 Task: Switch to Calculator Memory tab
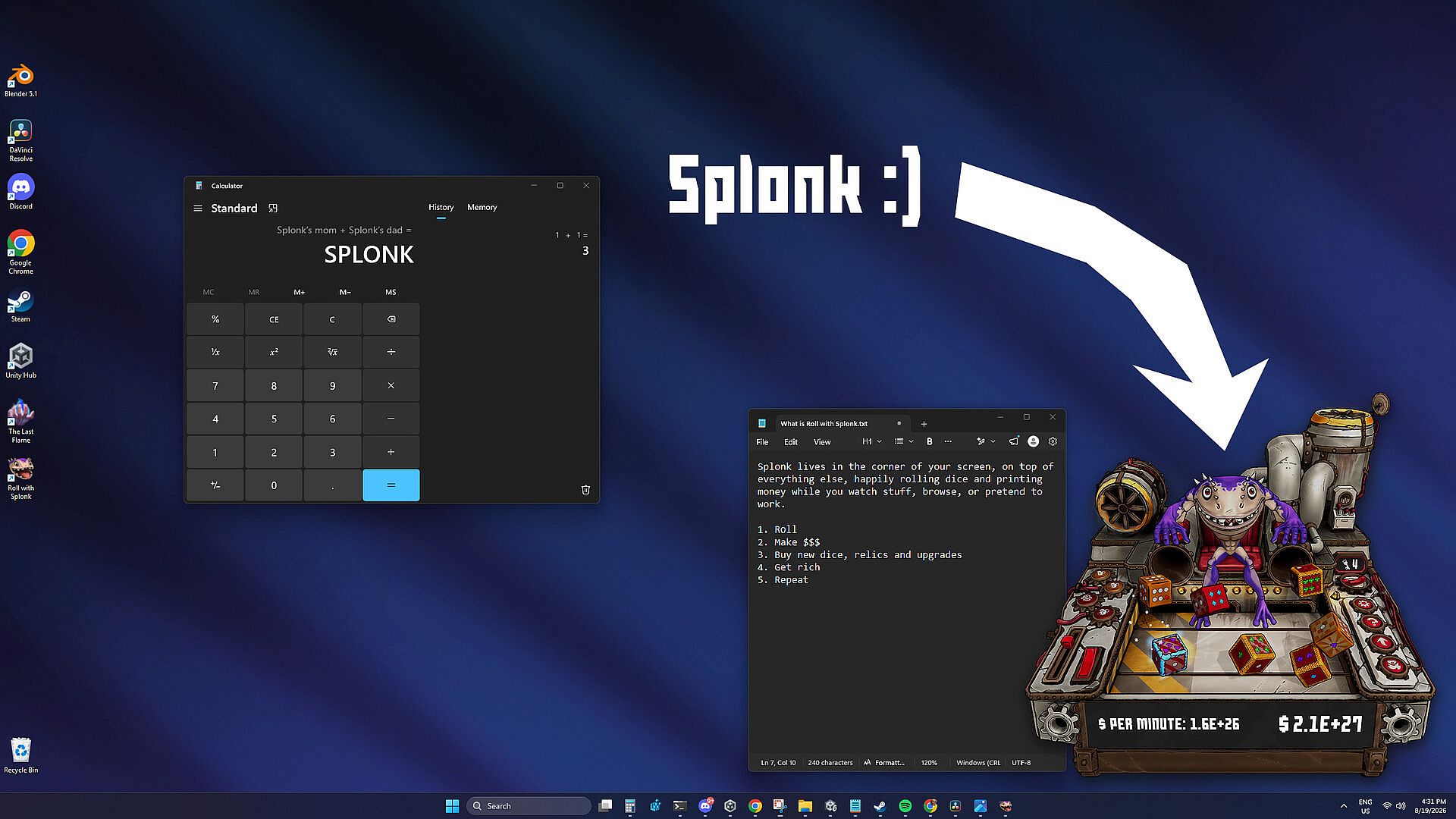pyautogui.click(x=482, y=208)
